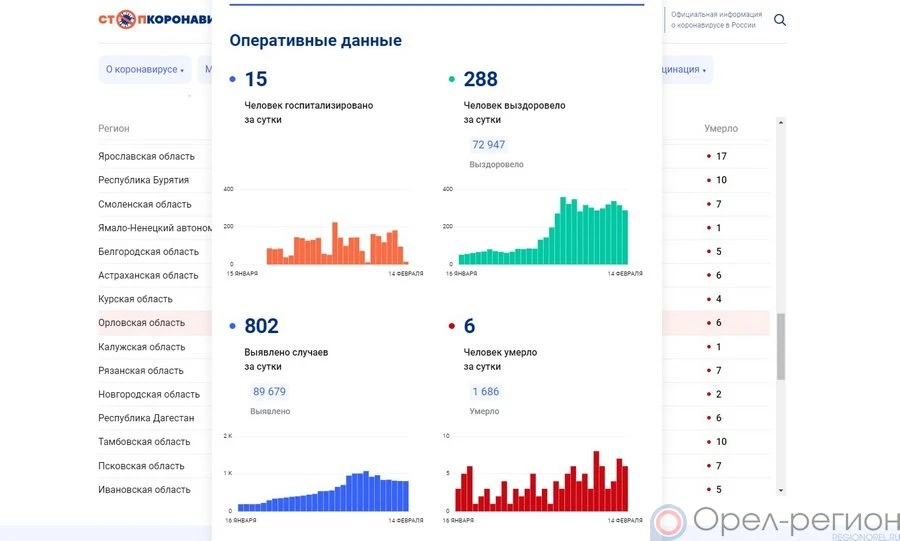Click the 89 679 detected cases badge
900x541 pixels.
coord(269,392)
